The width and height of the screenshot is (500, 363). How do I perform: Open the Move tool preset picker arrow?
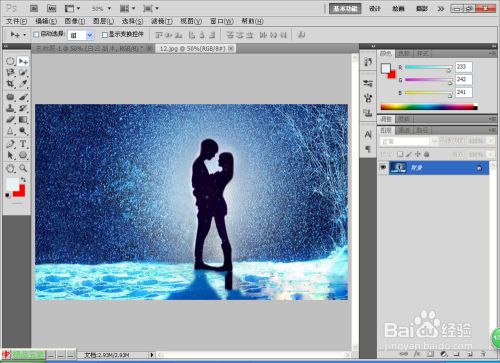pyautogui.click(x=25, y=35)
